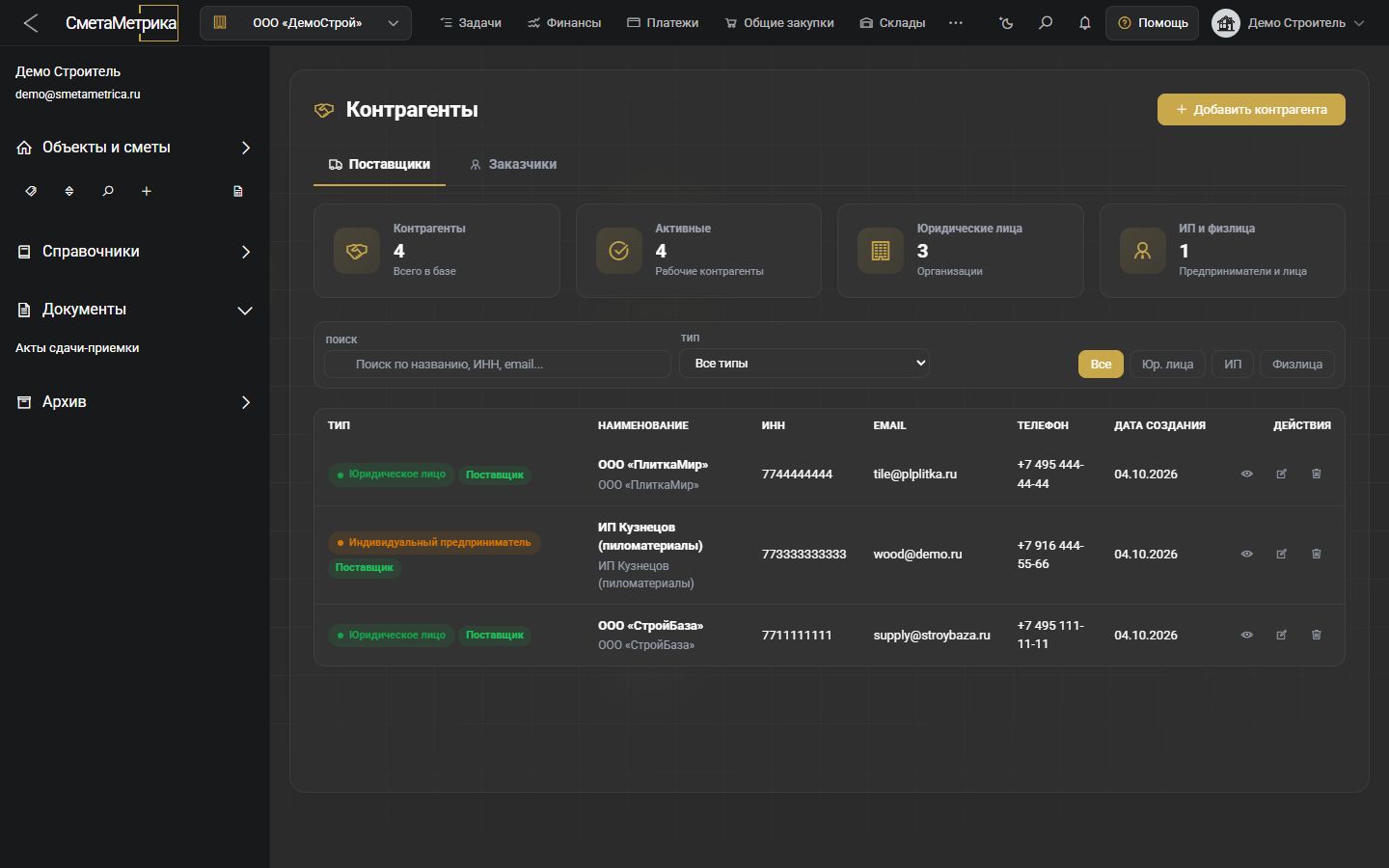Delete the ИП Кузнецов contractor

click(x=1316, y=554)
